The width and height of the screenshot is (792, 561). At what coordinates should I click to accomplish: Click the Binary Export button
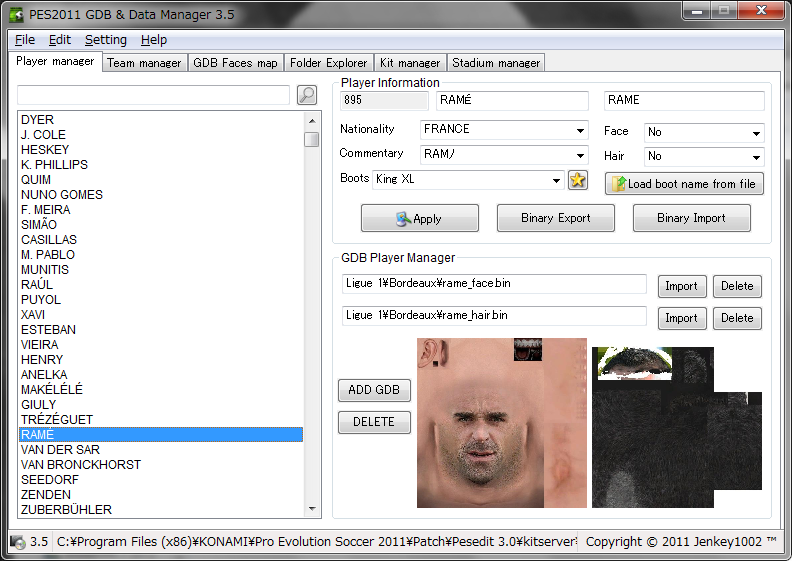[x=555, y=218]
